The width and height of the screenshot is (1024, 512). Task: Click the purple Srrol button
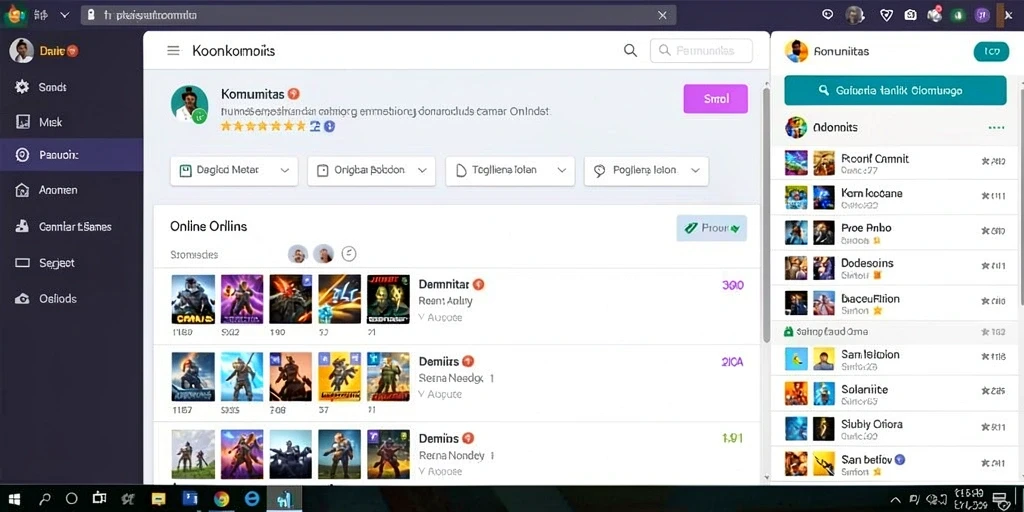click(716, 99)
